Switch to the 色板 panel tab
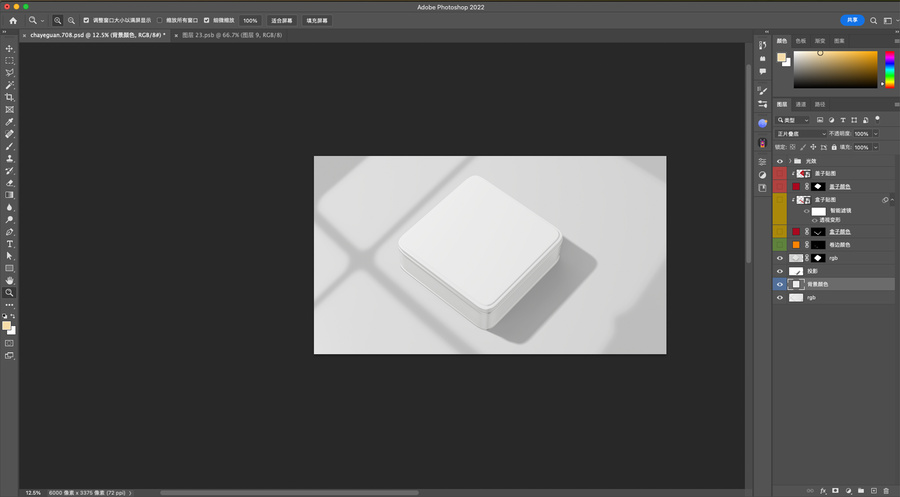Screen dimensions: 900x497 pyautogui.click(x=801, y=41)
